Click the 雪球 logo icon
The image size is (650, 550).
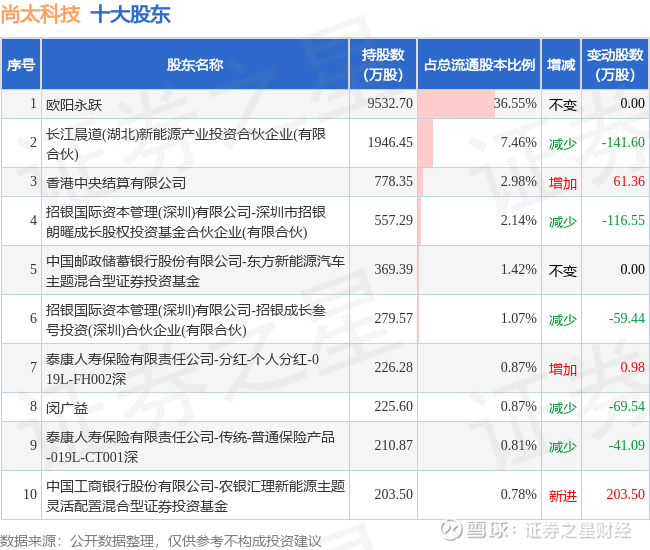point(451,530)
